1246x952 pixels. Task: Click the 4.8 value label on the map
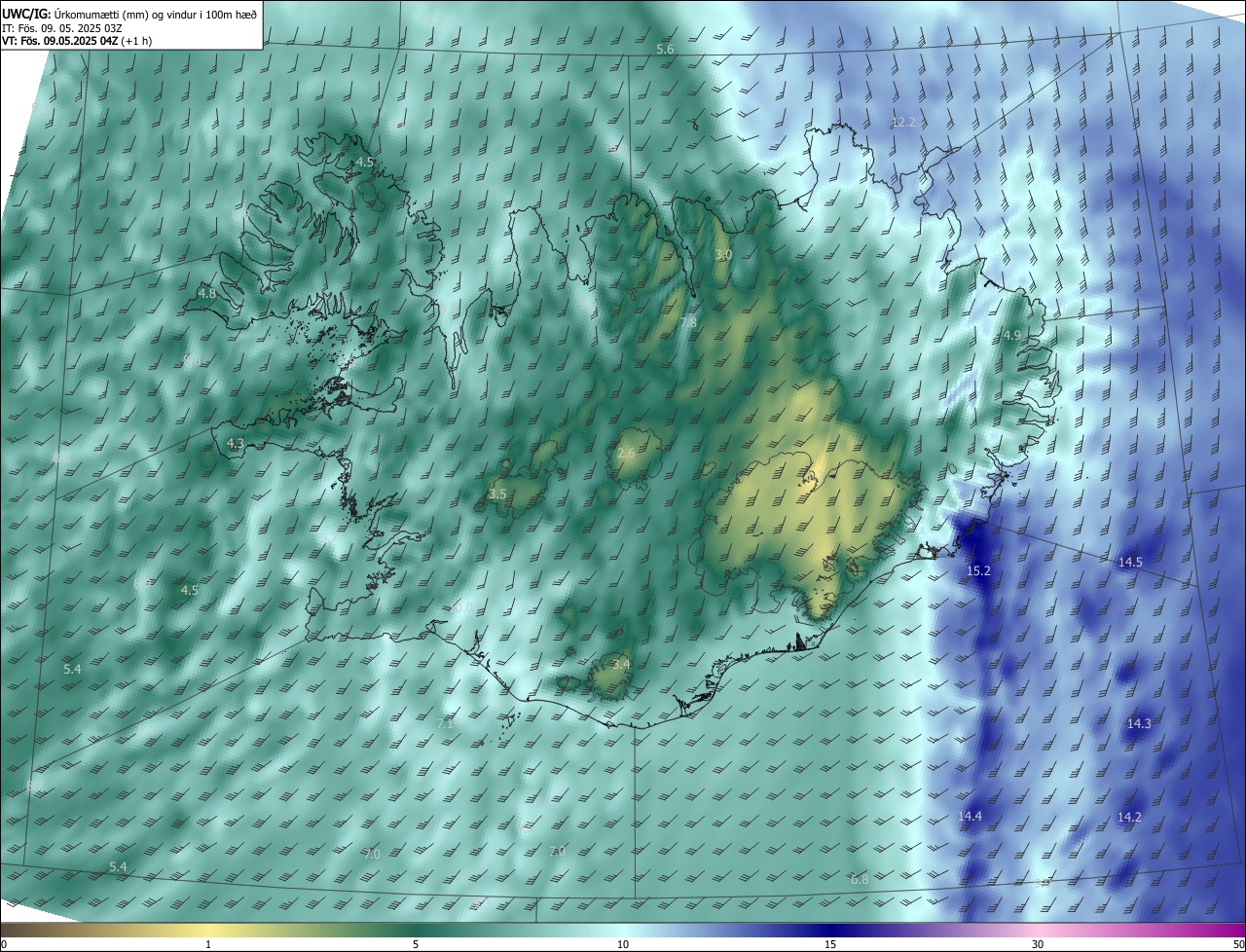click(206, 293)
